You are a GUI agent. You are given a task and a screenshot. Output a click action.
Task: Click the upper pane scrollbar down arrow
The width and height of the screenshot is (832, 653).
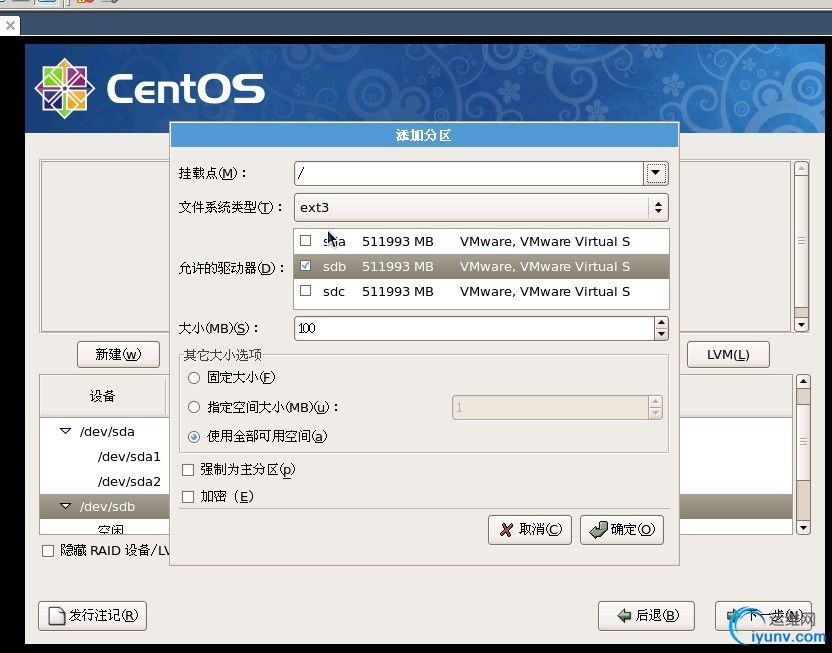(801, 325)
